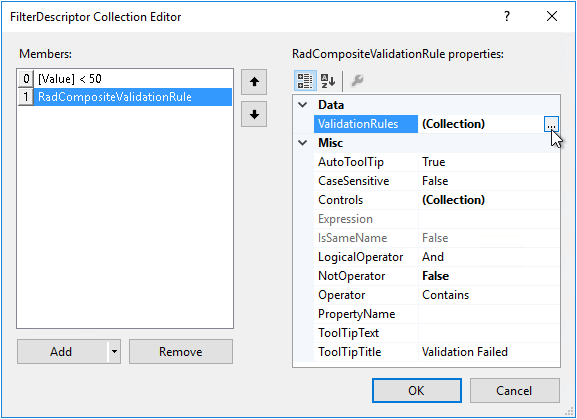The image size is (577, 419).
Task: Collapse the Data category
Action: pyautogui.click(x=303, y=105)
